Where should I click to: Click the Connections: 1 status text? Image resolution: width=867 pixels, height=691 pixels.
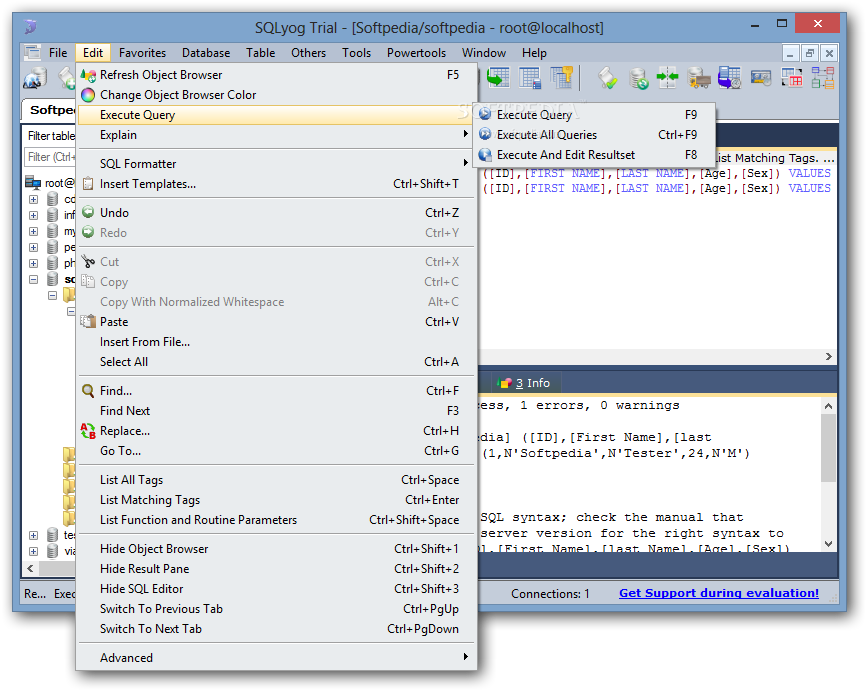click(x=550, y=594)
